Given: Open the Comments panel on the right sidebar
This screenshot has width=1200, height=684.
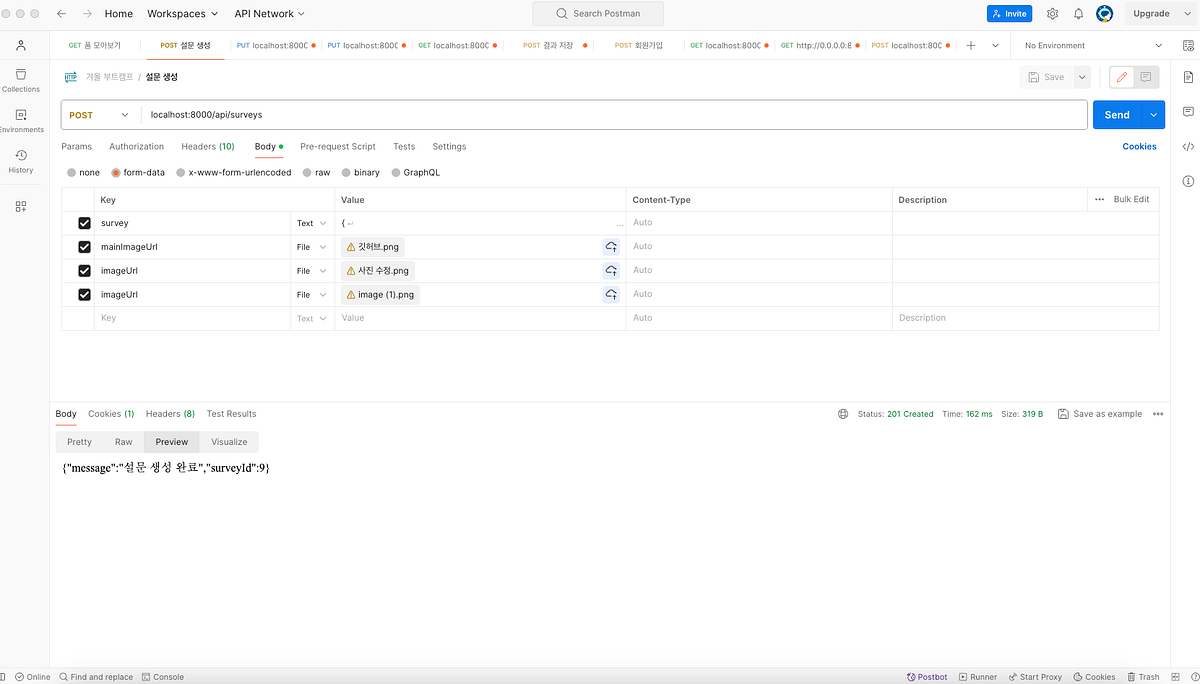Looking at the screenshot, I should (x=1187, y=111).
